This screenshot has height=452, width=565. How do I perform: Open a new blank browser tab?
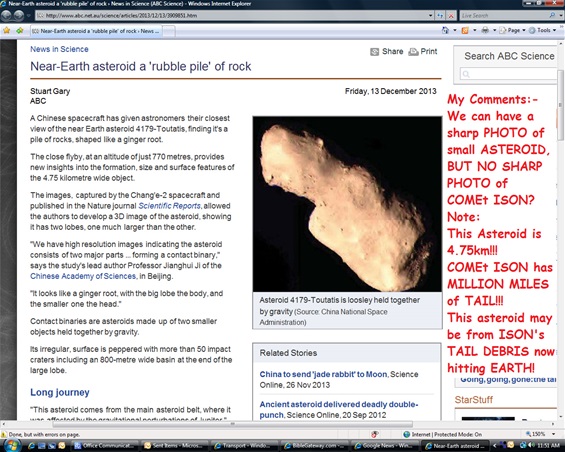pos(169,31)
